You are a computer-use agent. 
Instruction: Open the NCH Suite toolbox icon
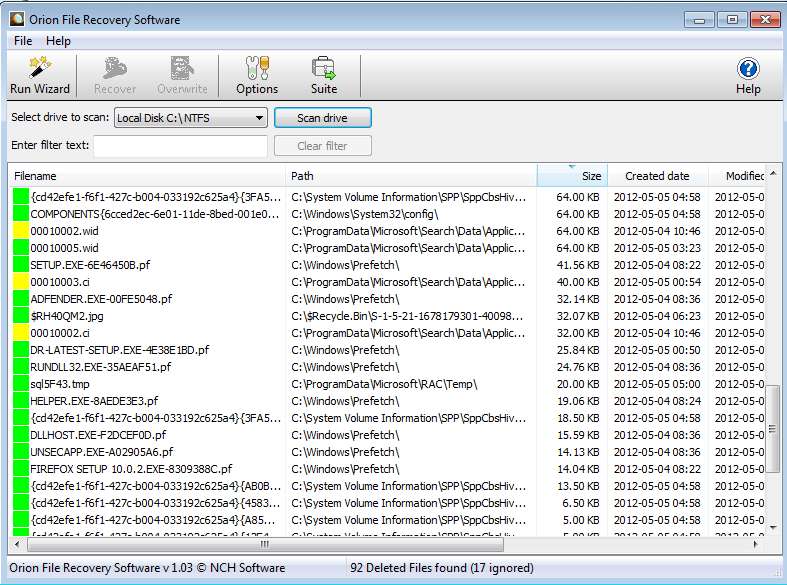pos(323,75)
